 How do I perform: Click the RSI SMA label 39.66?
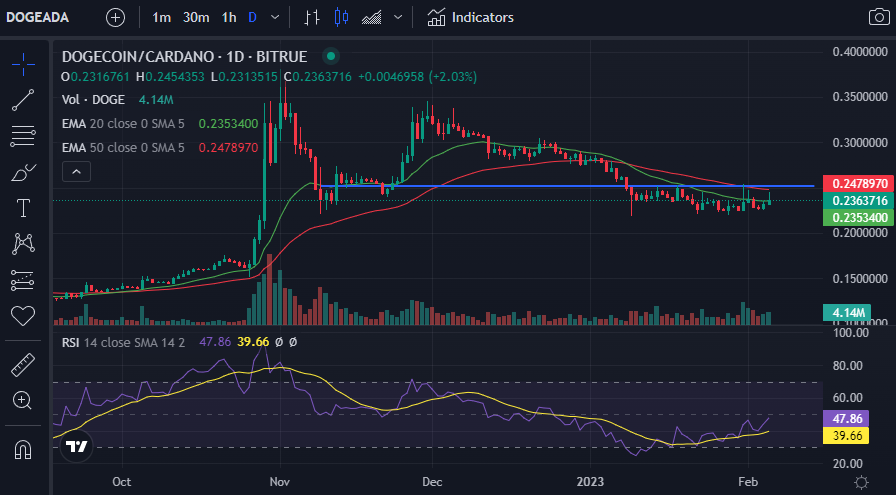pos(846,436)
